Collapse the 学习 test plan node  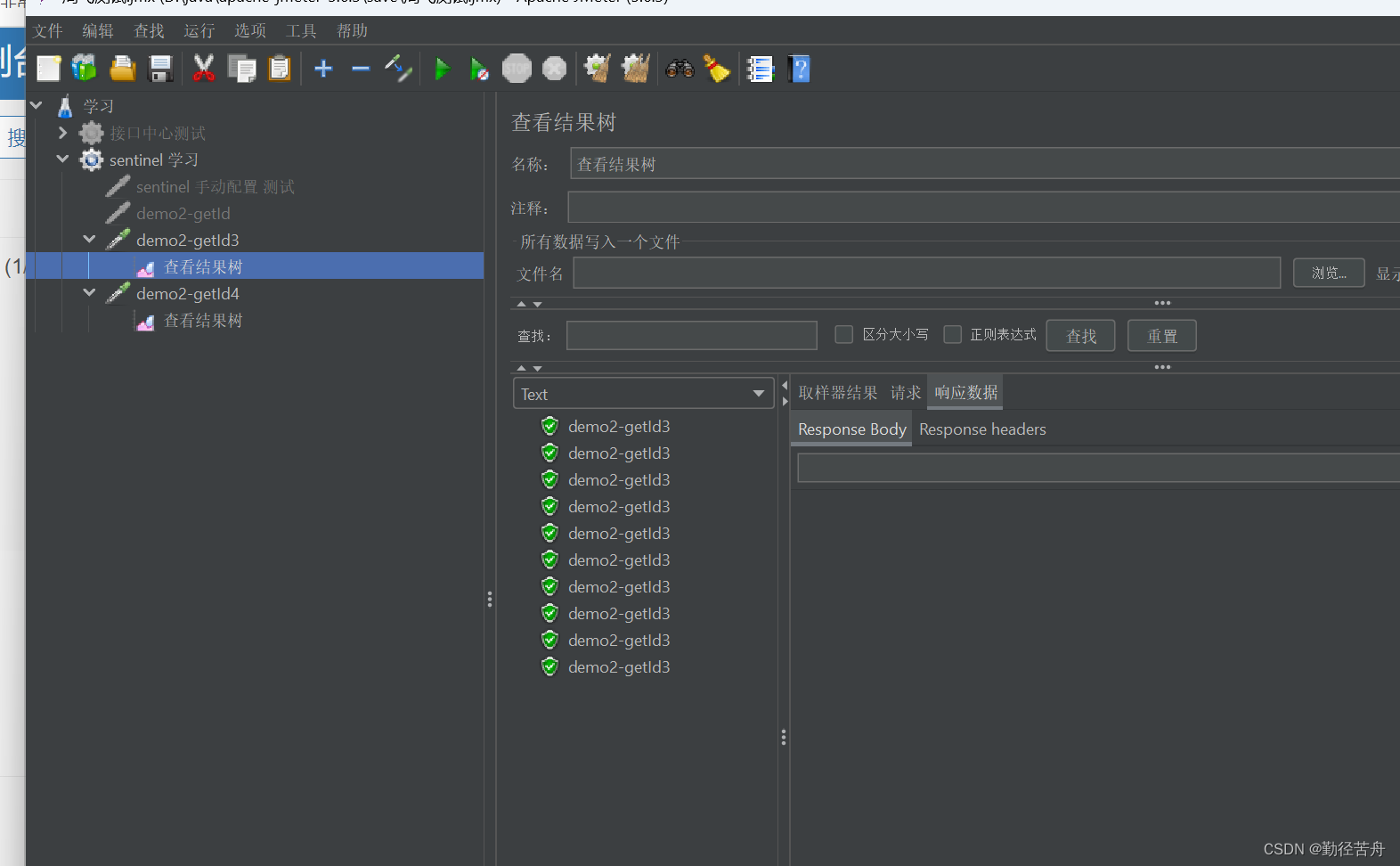[x=37, y=105]
